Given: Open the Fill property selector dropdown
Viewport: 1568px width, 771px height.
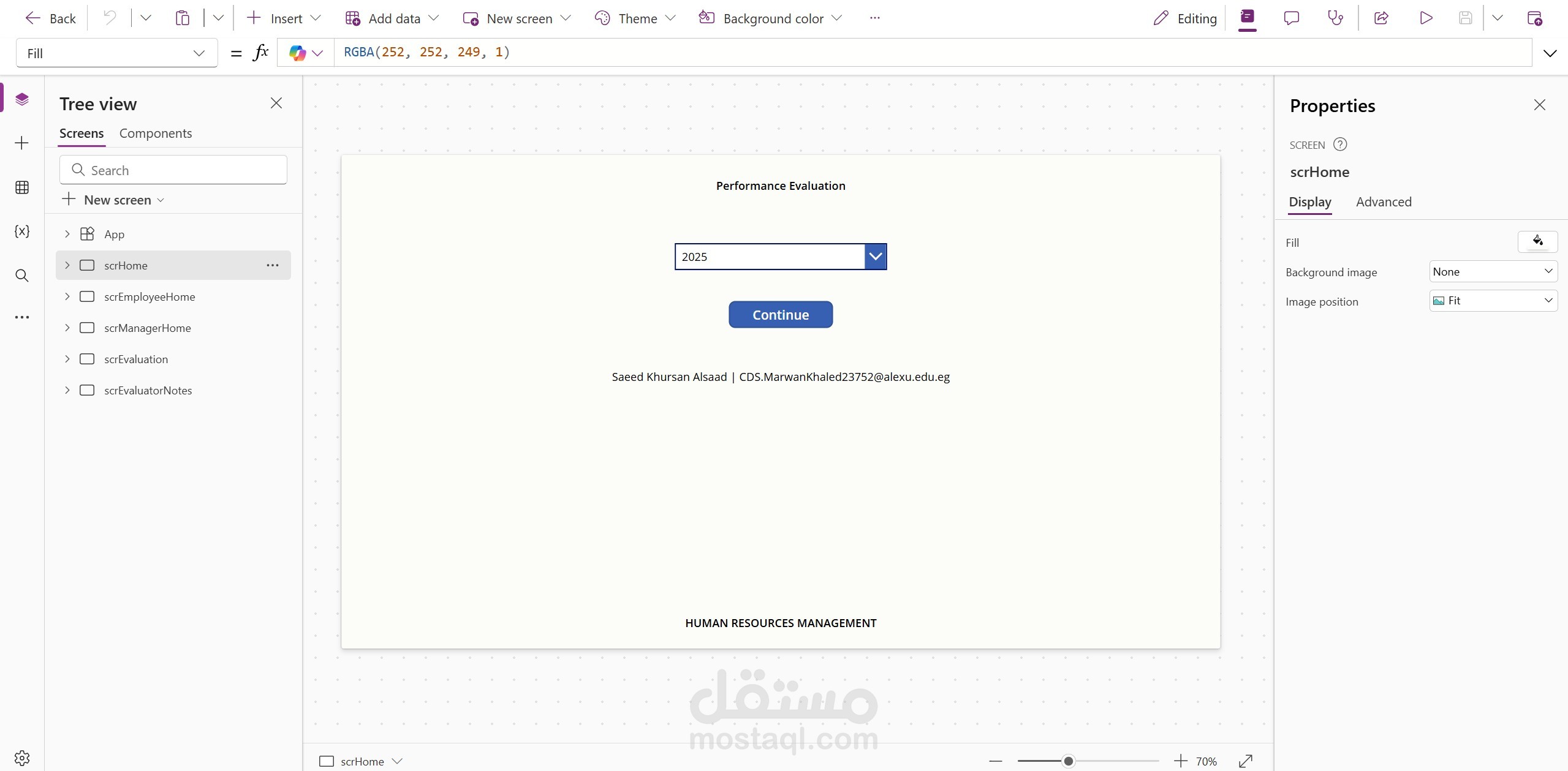Looking at the screenshot, I should [116, 53].
